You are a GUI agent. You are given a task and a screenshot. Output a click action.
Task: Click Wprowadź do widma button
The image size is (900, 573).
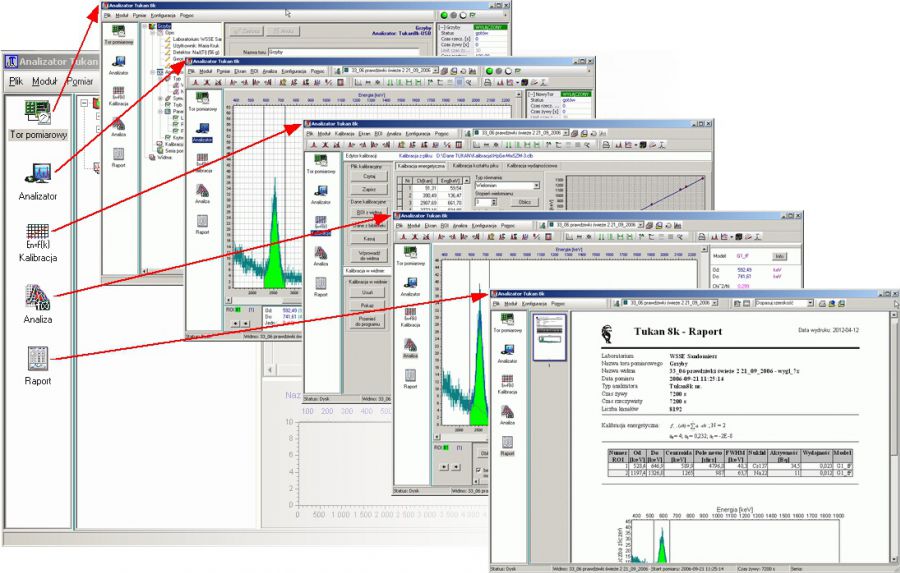click(368, 255)
